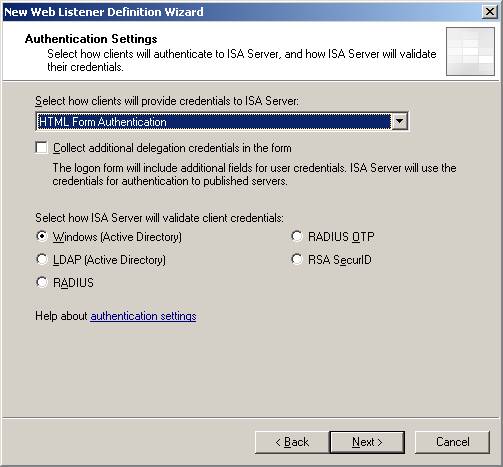Click the wizard header graphic icon
Viewport: 503px width, 467px height.
click(x=470, y=51)
